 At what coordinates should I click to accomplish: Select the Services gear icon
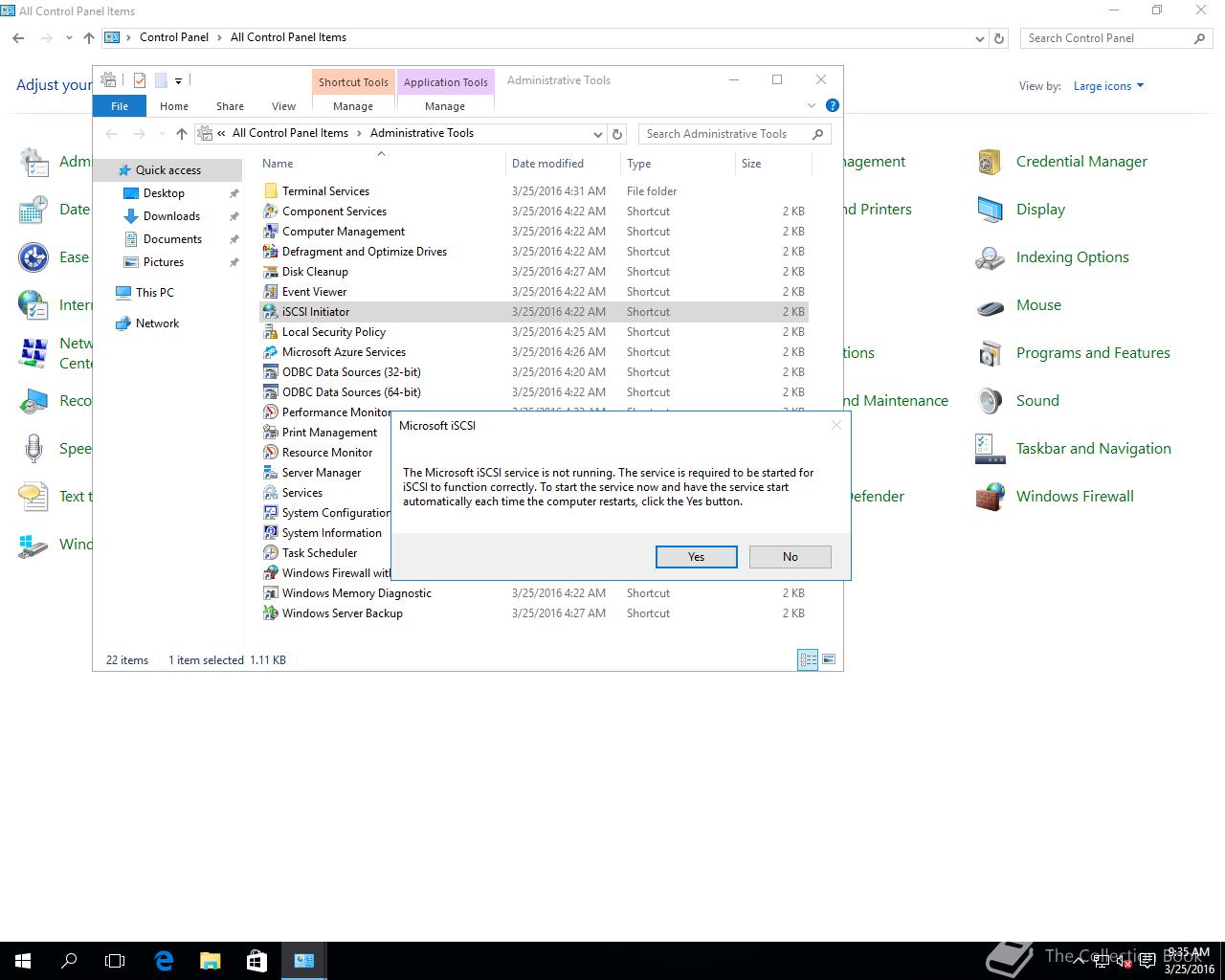click(x=271, y=493)
